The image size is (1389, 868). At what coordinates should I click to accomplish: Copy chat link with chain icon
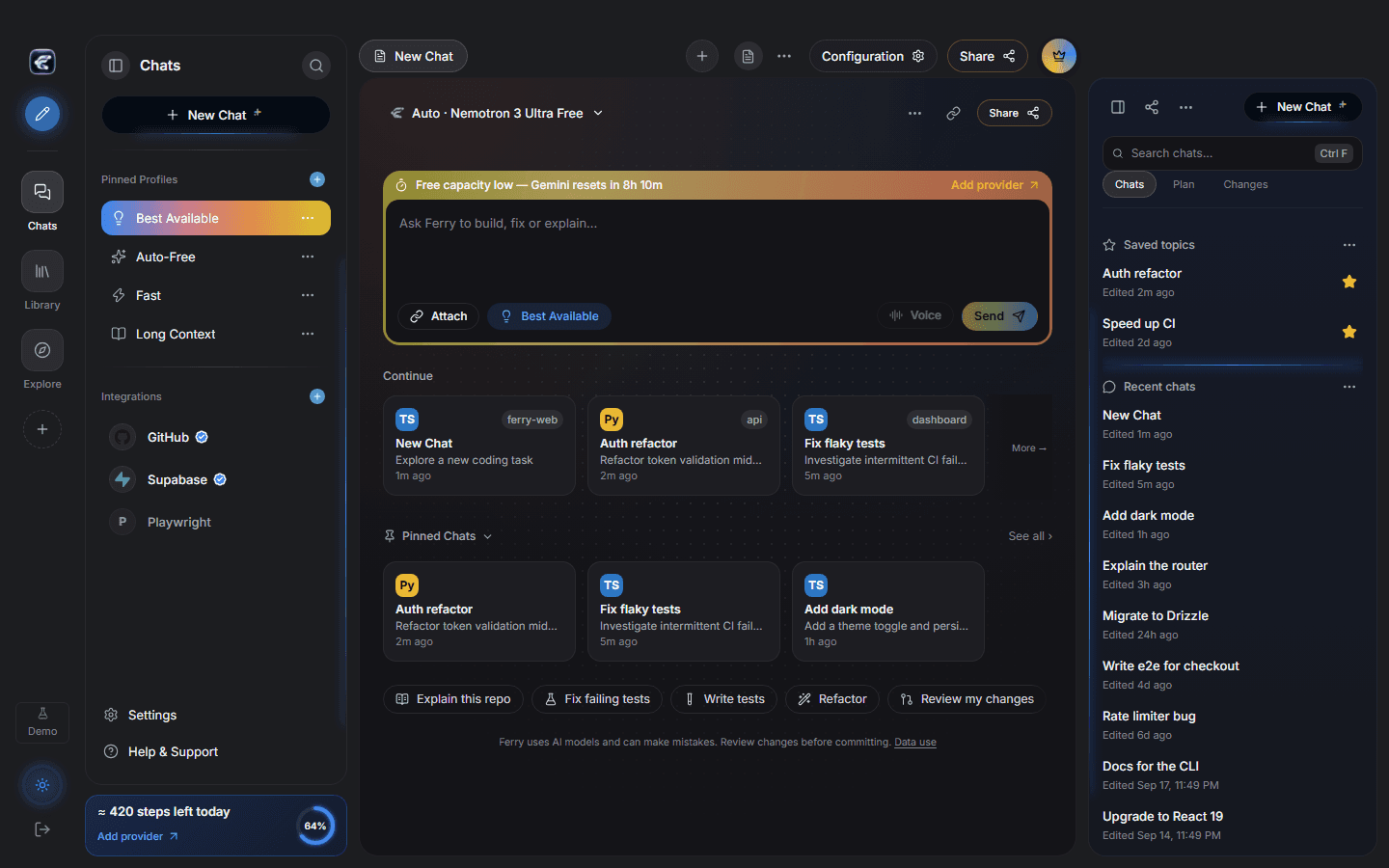(953, 113)
